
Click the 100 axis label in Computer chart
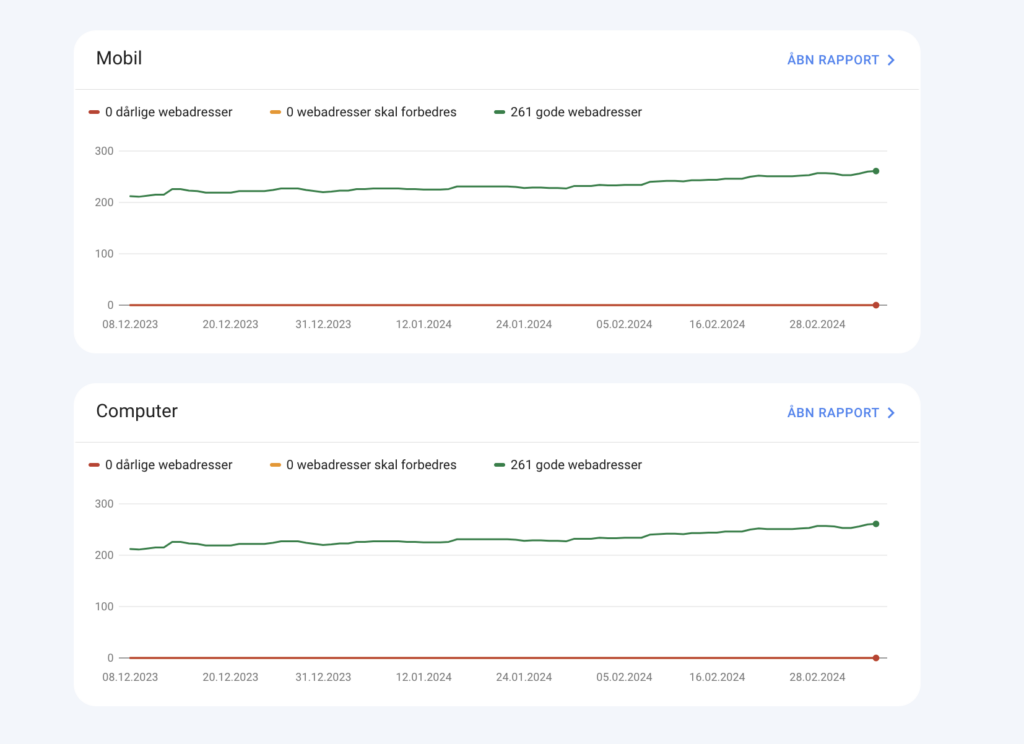click(104, 606)
